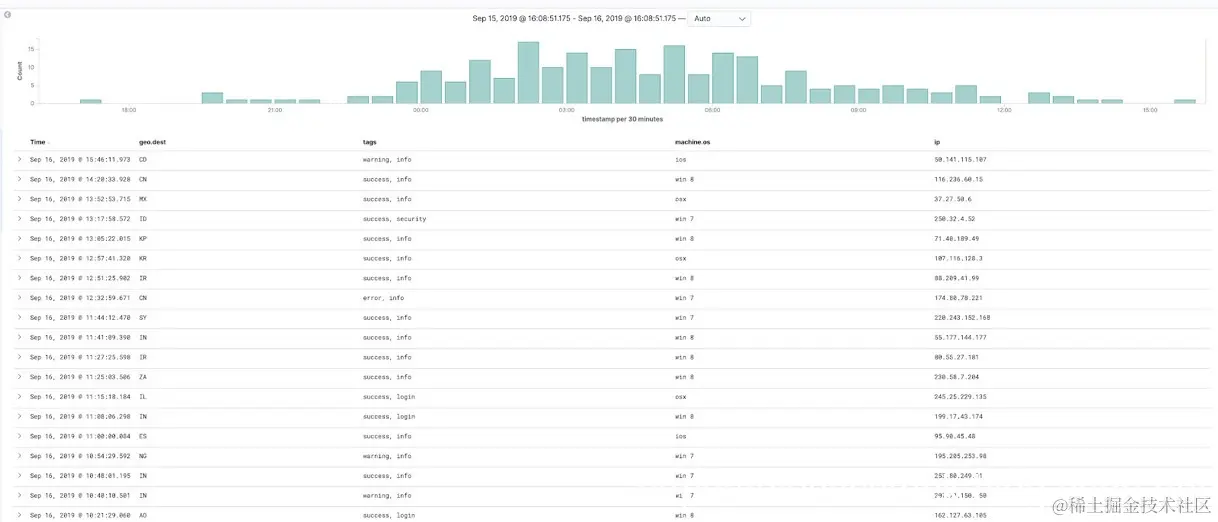Click the geo.dest value KR
Screen dimensions: 1218x522
coord(143,258)
